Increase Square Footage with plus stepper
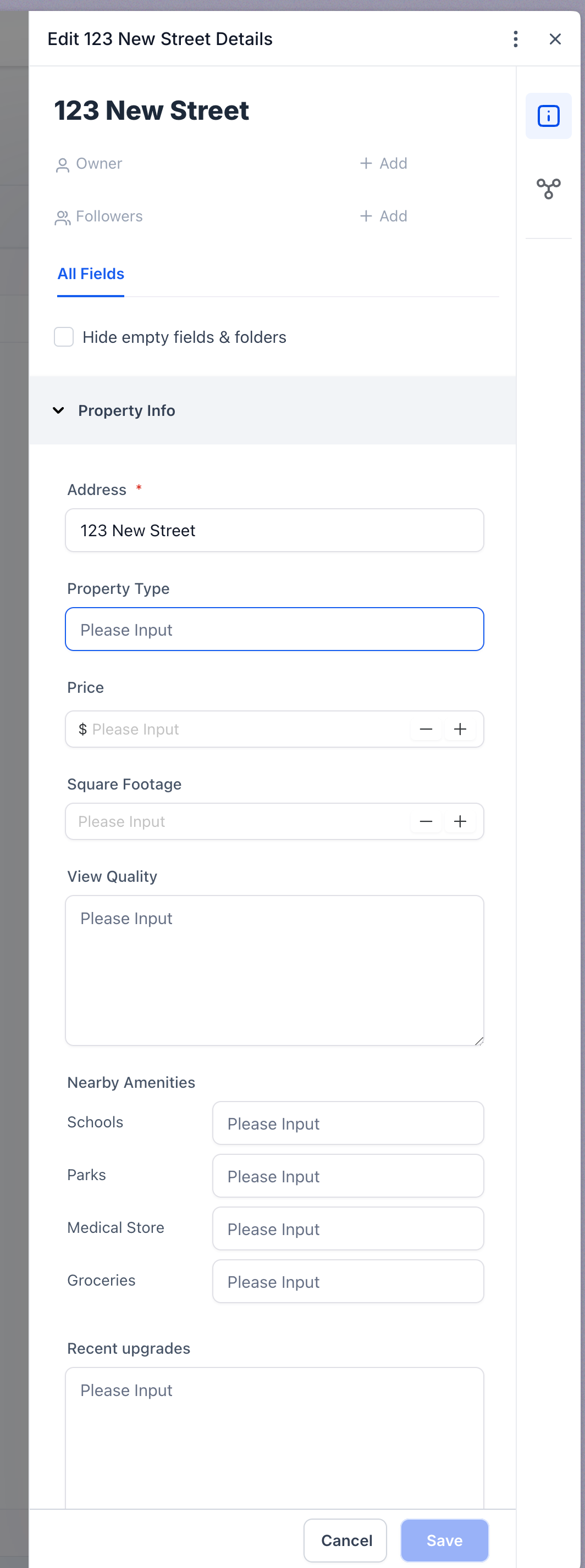Image resolution: width=585 pixels, height=1568 pixels. click(460, 821)
